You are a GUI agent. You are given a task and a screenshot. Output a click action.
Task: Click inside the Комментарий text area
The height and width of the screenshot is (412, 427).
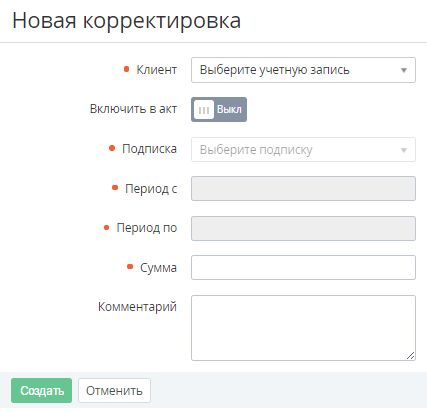pos(303,328)
